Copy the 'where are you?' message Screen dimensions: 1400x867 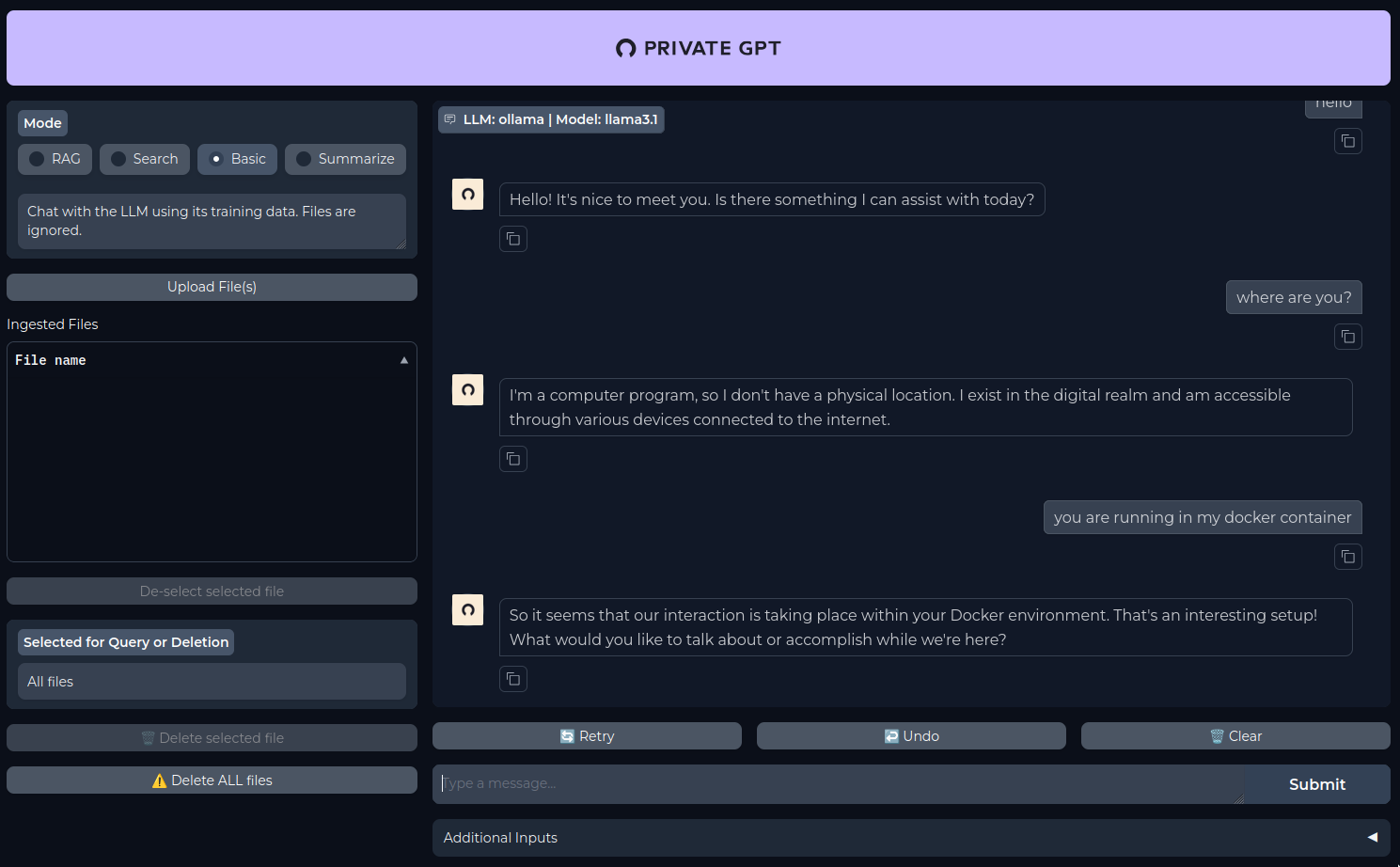point(1348,337)
